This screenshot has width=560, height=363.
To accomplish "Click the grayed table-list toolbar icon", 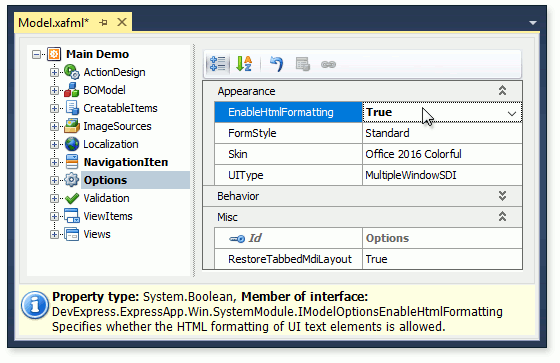I will (x=303, y=64).
